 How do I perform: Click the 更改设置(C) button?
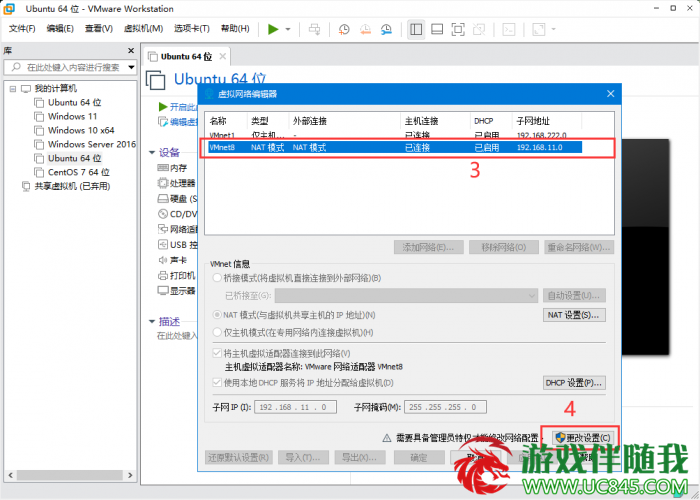[x=583, y=437]
